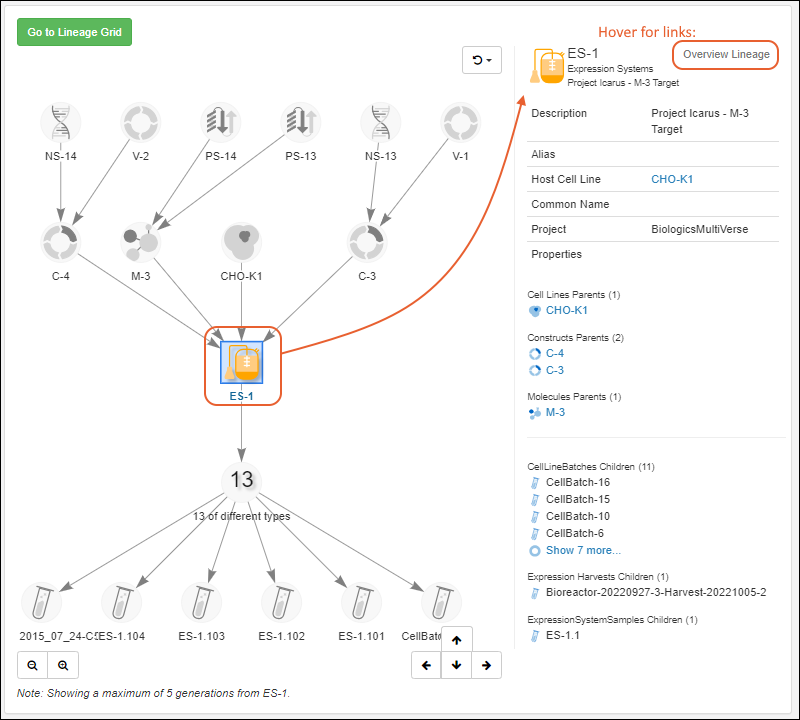
Task: Select the M-3 molecule node
Action: 140,242
